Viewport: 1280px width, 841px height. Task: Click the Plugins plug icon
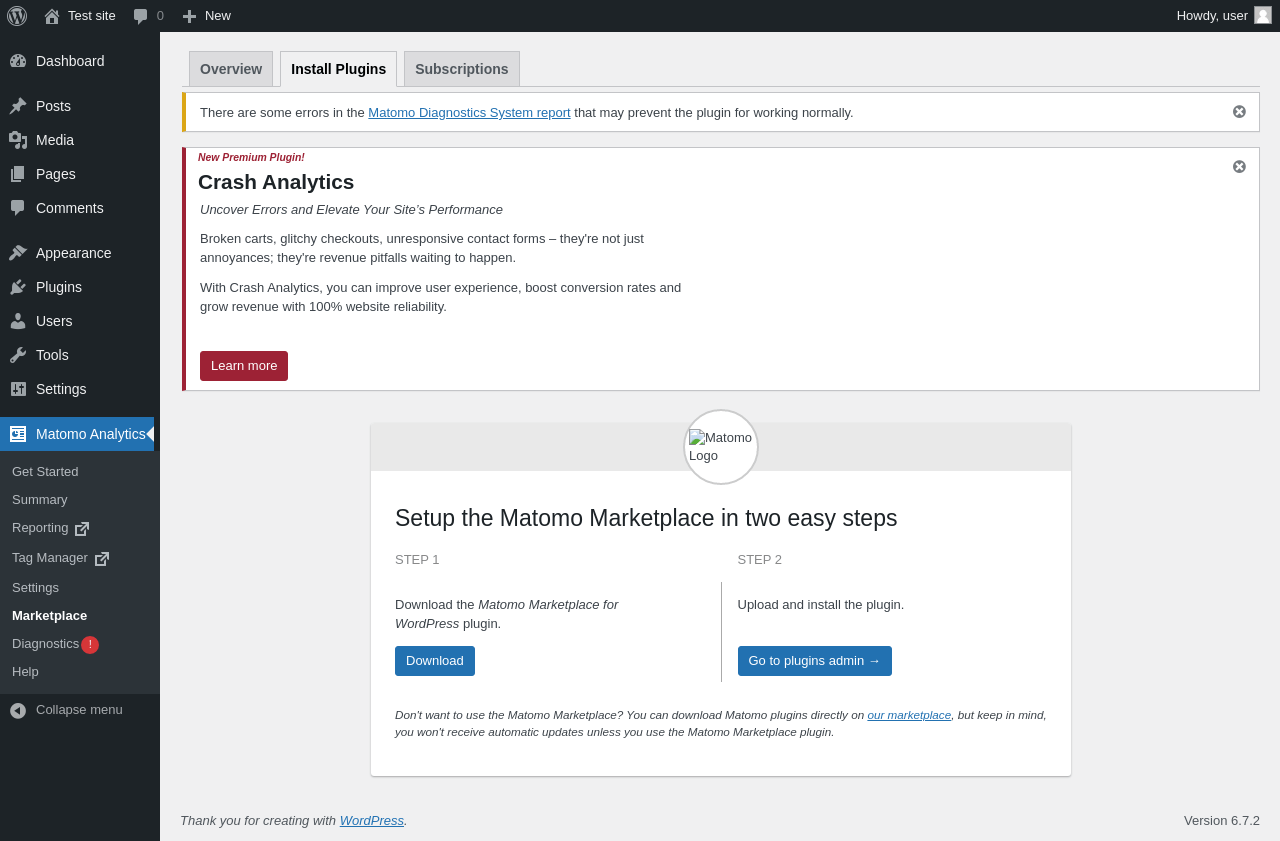(18, 287)
